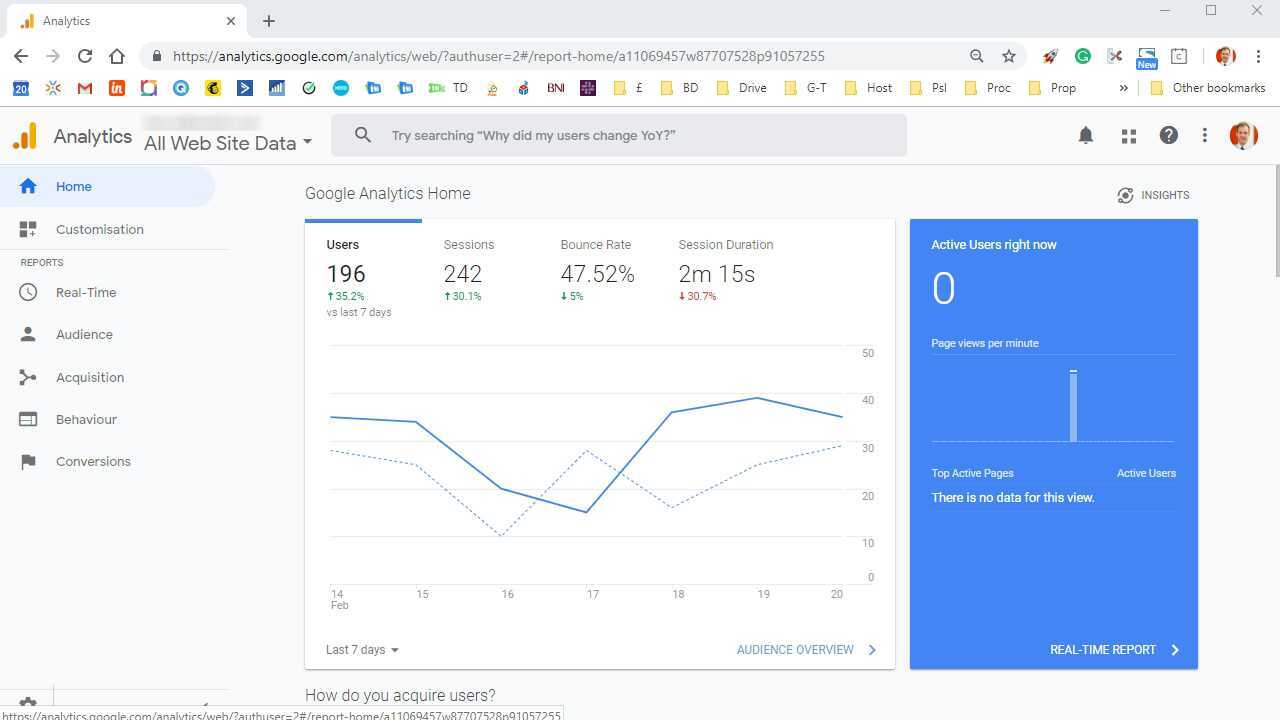Expand the hidden bookmarks overflow chevron
Screen dimensions: 1280x720
[x=1123, y=88]
